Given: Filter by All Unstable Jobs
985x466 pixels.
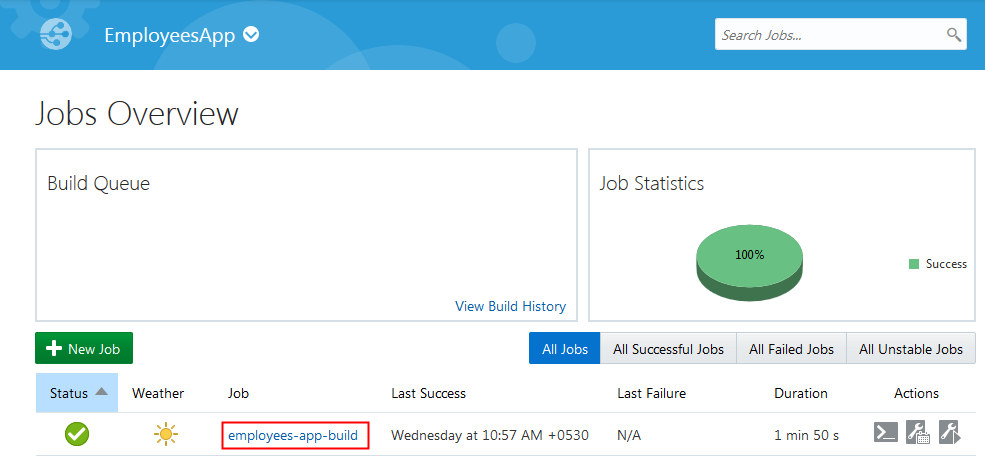Looking at the screenshot, I should (x=911, y=349).
